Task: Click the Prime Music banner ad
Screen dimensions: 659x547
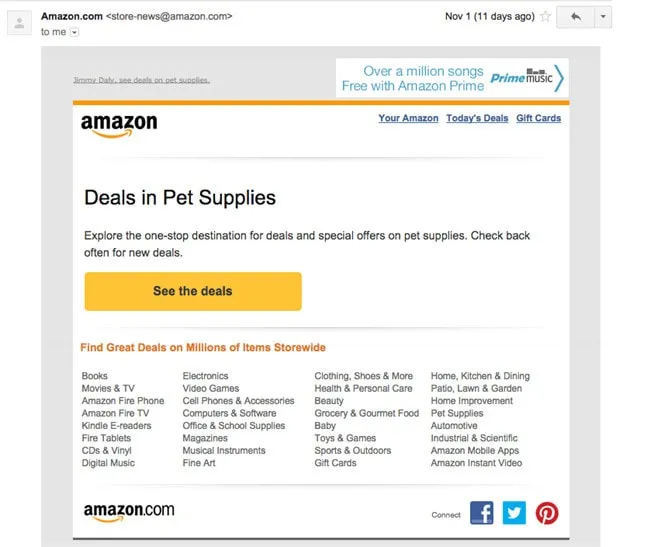Action: (451, 78)
